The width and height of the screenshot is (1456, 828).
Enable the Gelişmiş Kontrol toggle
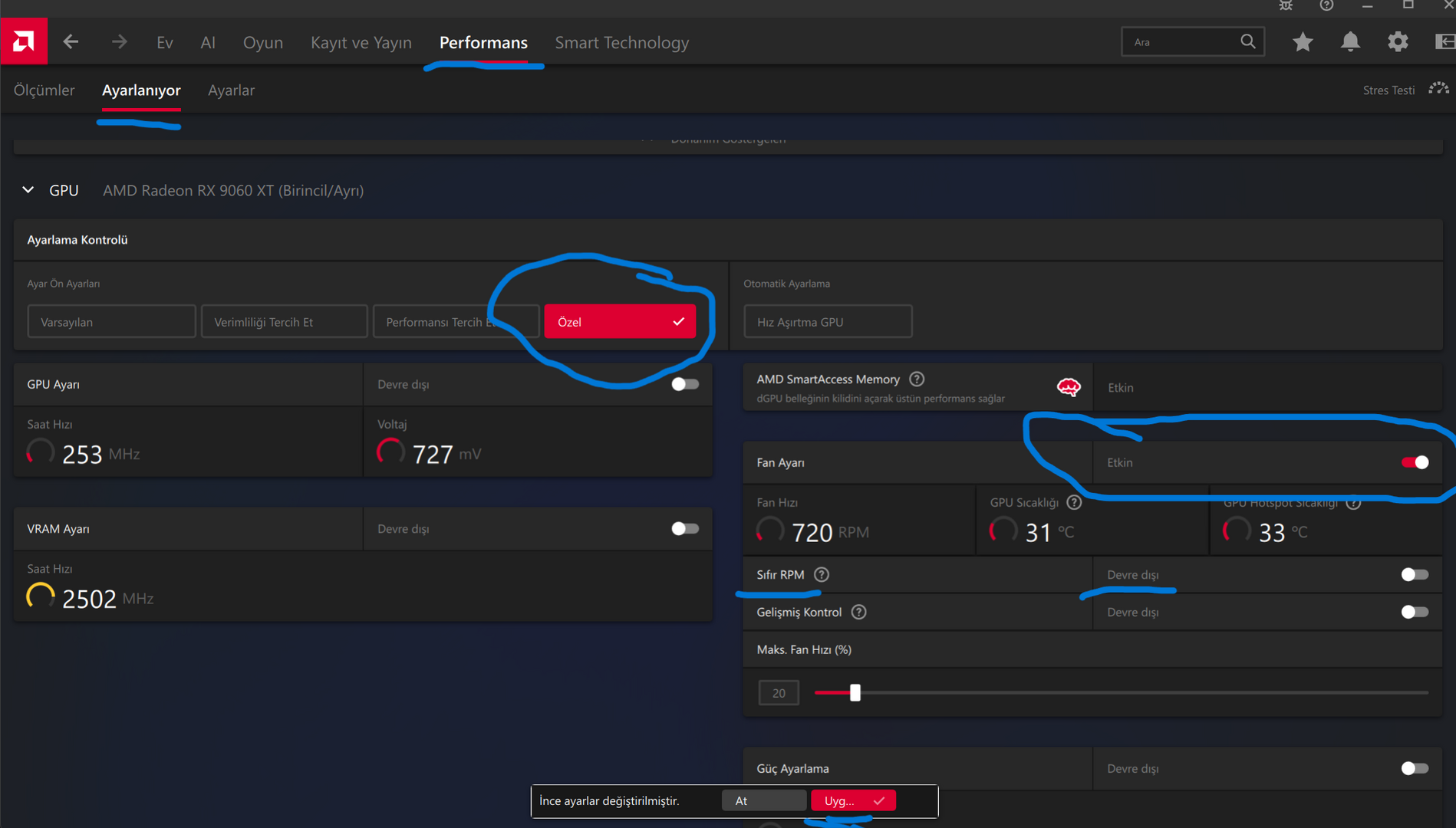pos(1415,612)
